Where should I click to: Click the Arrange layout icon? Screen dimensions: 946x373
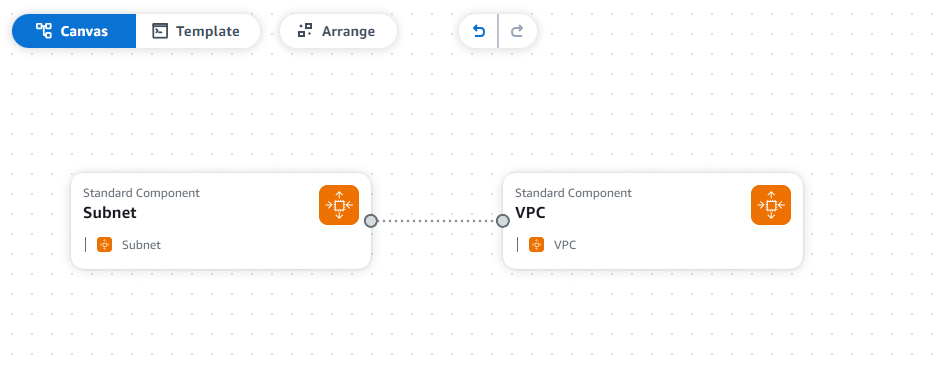click(305, 31)
